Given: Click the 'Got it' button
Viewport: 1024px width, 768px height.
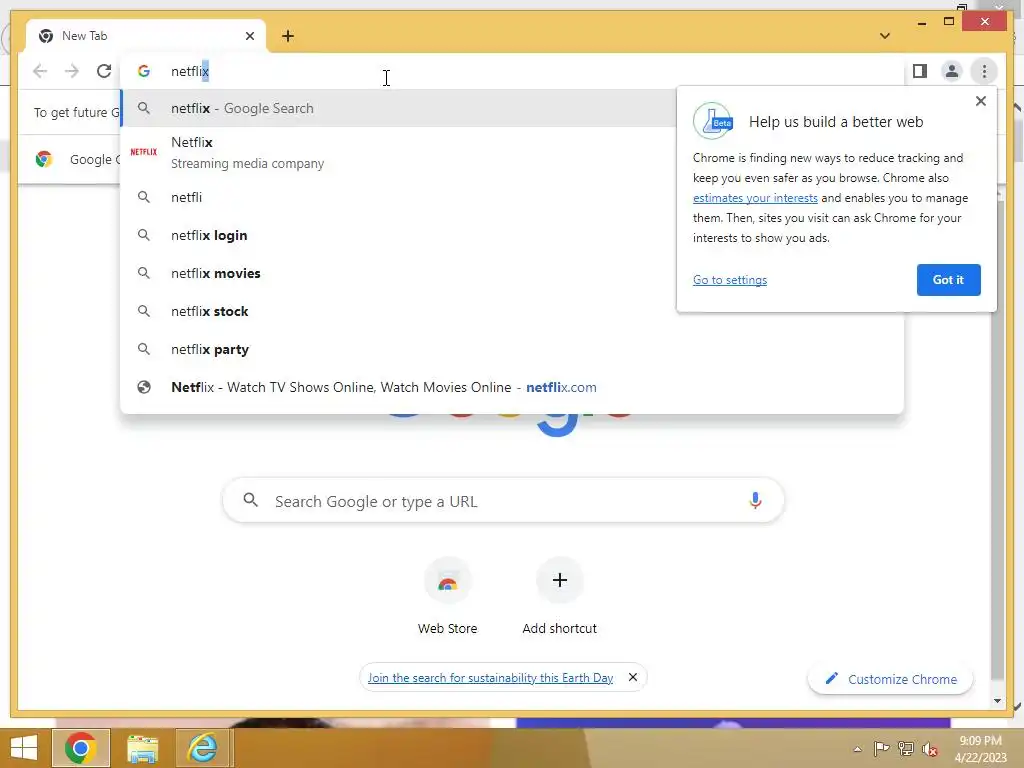Looking at the screenshot, I should 948,280.
